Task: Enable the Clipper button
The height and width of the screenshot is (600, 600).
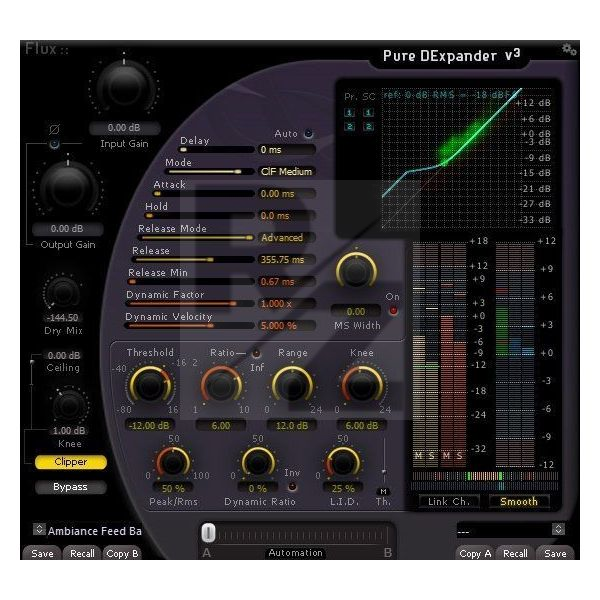Action: 70,462
